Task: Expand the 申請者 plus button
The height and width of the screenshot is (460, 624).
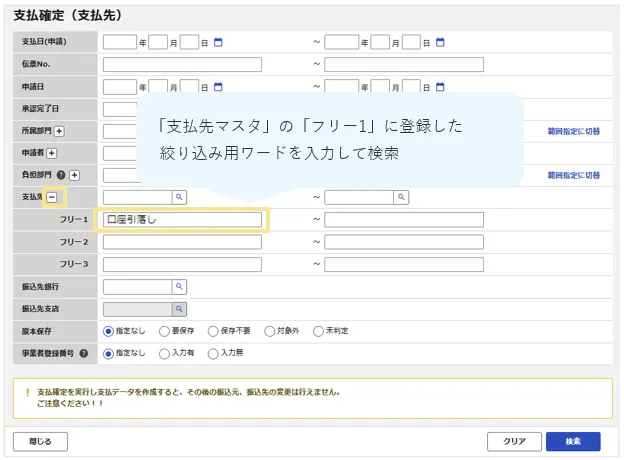Action: pos(51,153)
